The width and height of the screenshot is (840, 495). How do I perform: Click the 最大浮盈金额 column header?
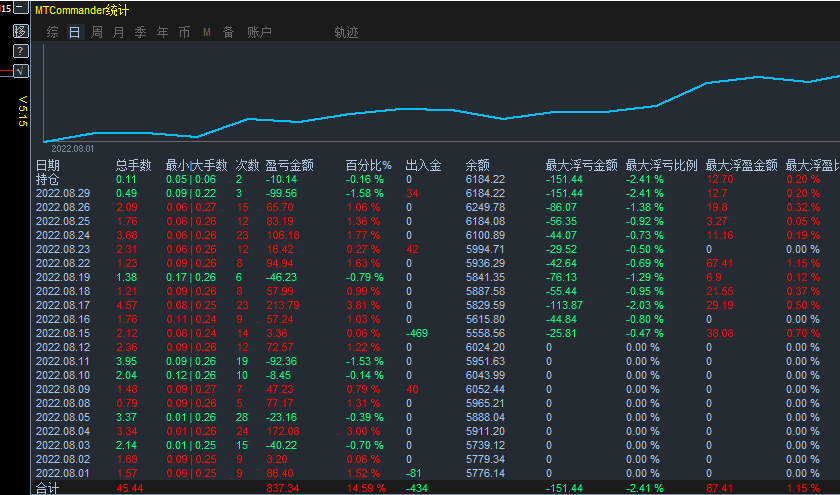pos(741,165)
